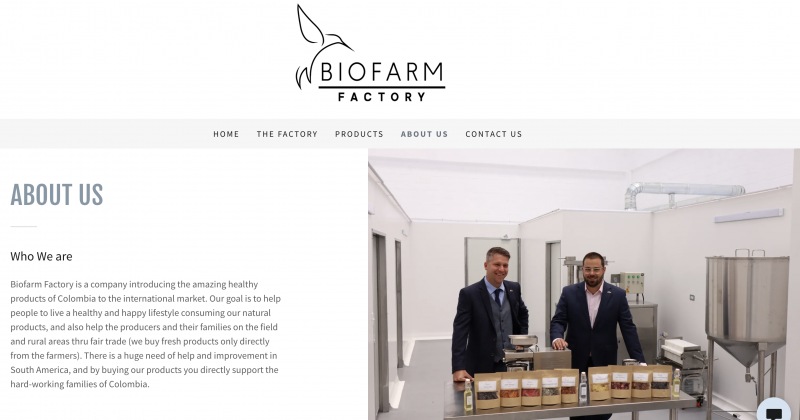Viewport: 800px width, 420px height.
Task: Click the bearded man with glasses in photo
Action: point(595,311)
